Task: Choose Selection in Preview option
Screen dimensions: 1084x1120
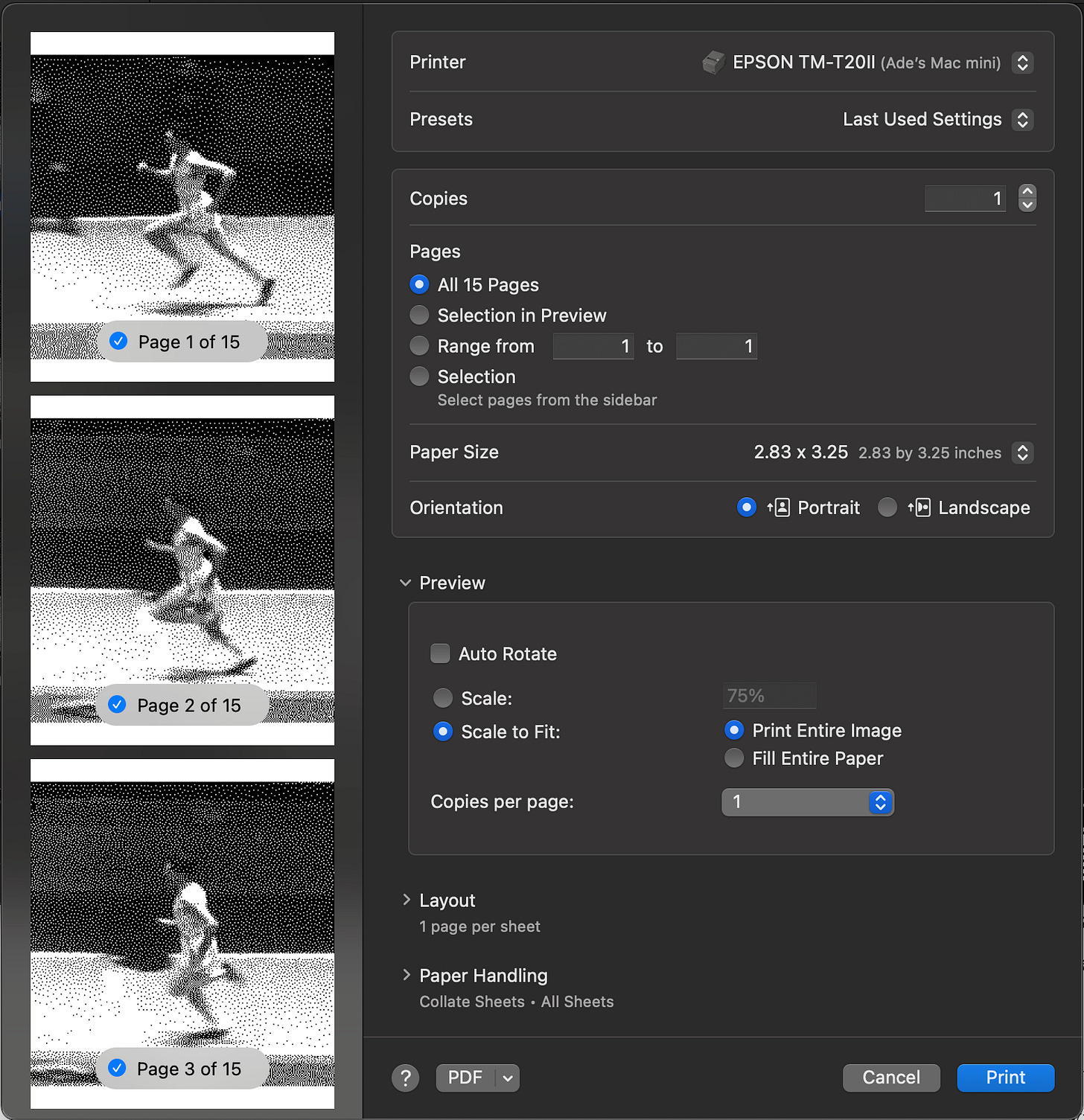Action: click(x=420, y=315)
